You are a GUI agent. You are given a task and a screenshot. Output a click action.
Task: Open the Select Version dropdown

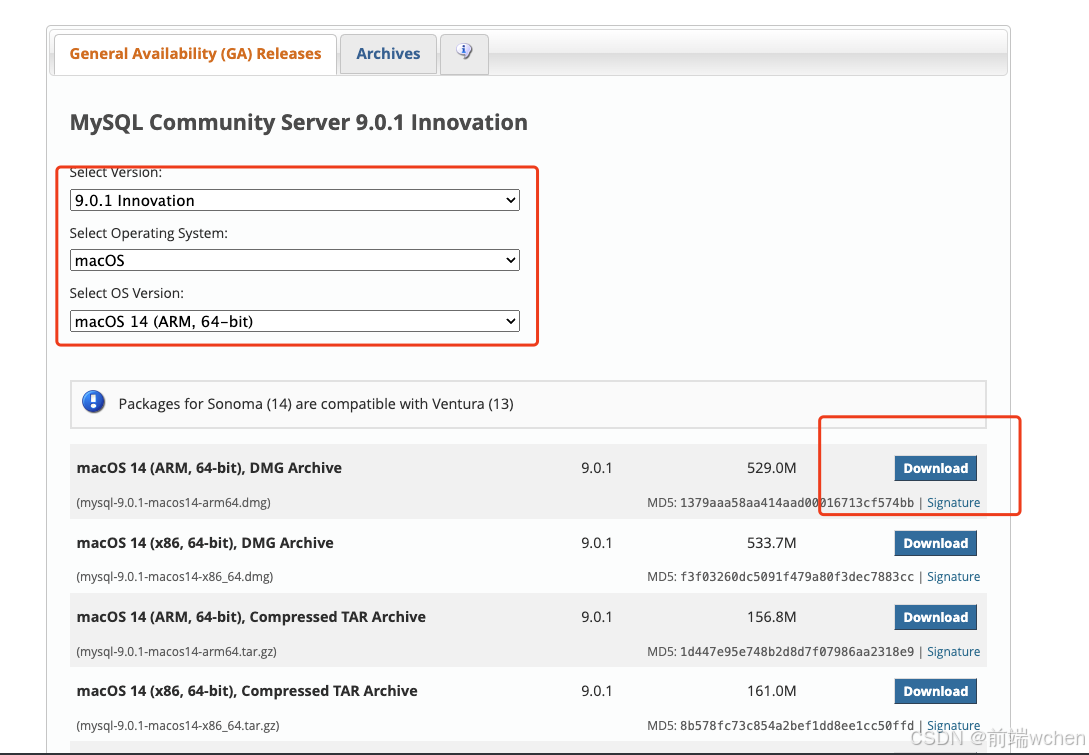(294, 200)
